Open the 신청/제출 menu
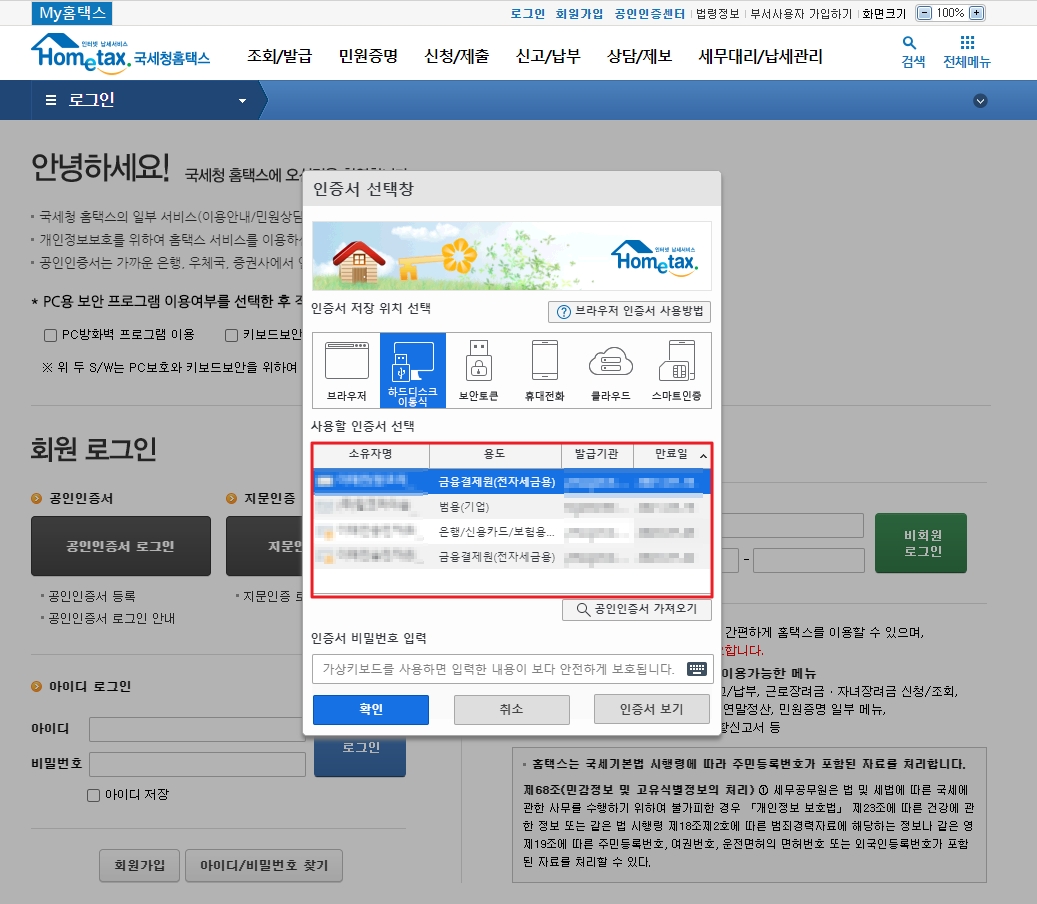This screenshot has height=904, width=1037. tap(456, 56)
